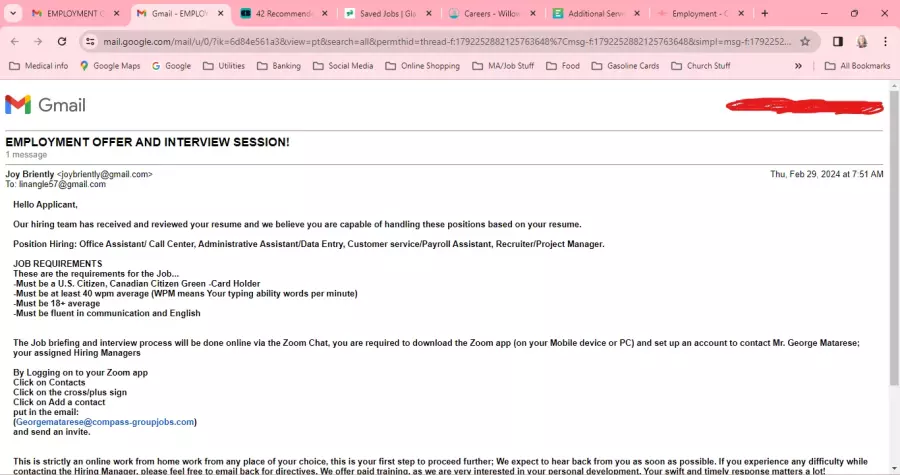
Task: Open the Chrome three-dot menu
Action: [x=886, y=41]
